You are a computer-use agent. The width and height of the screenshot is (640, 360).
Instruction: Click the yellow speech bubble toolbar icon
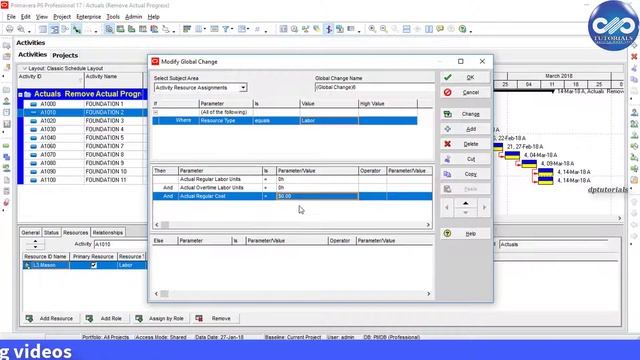(440, 29)
